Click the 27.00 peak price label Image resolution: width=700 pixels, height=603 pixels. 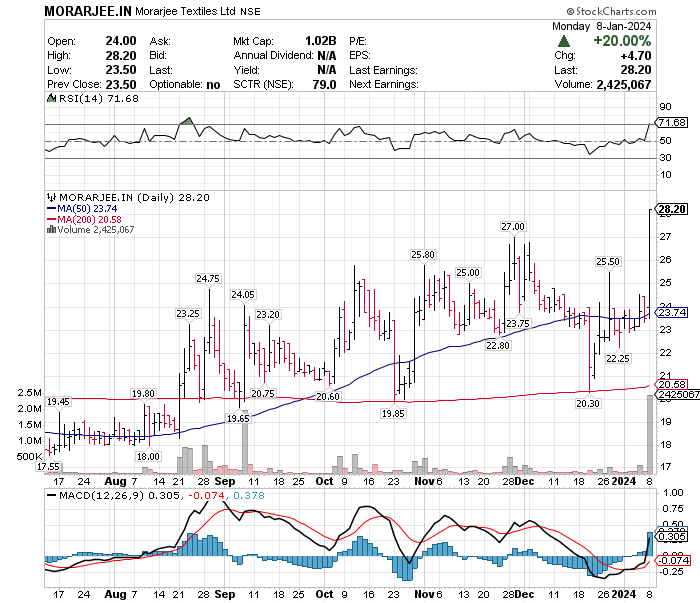click(513, 227)
